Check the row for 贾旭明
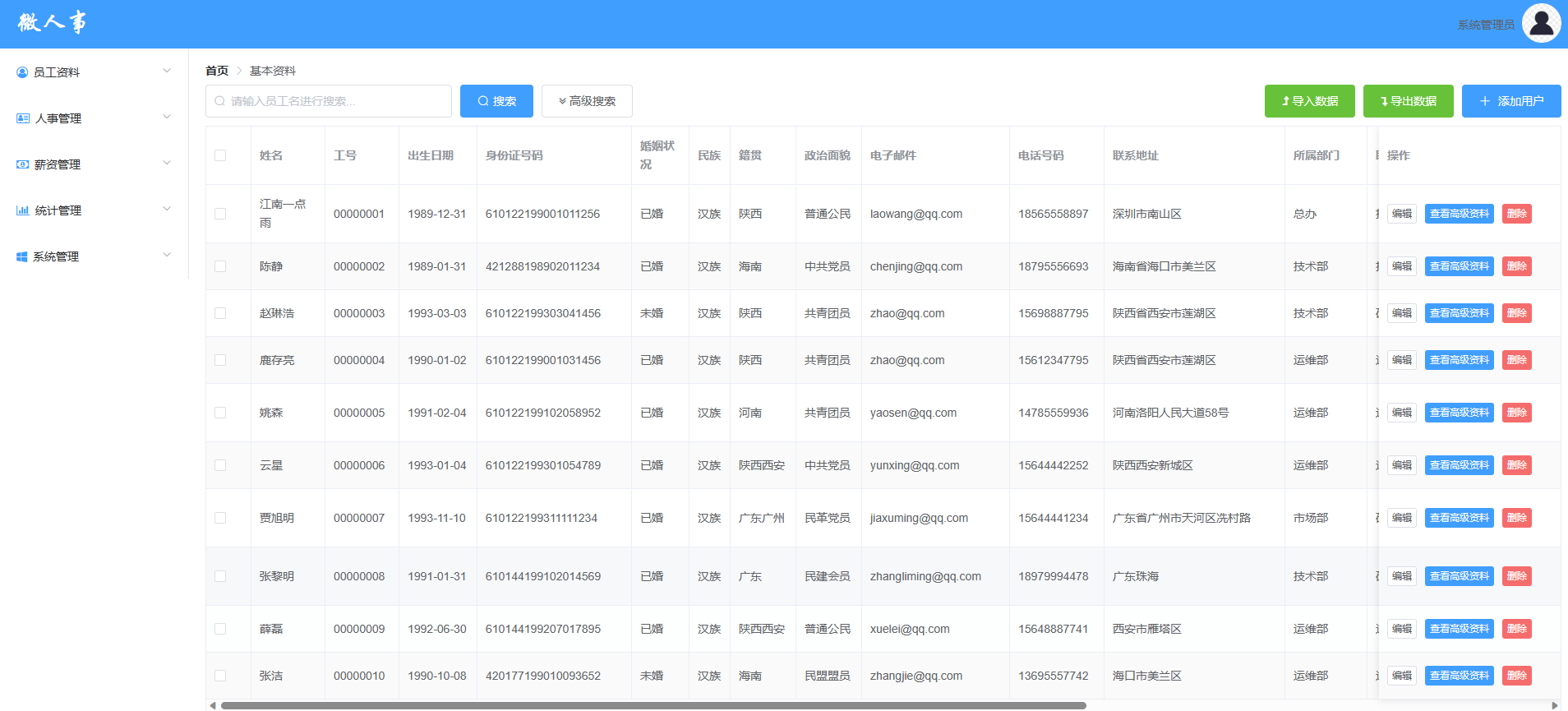Screen dimensions: 1568x711 pos(220,518)
